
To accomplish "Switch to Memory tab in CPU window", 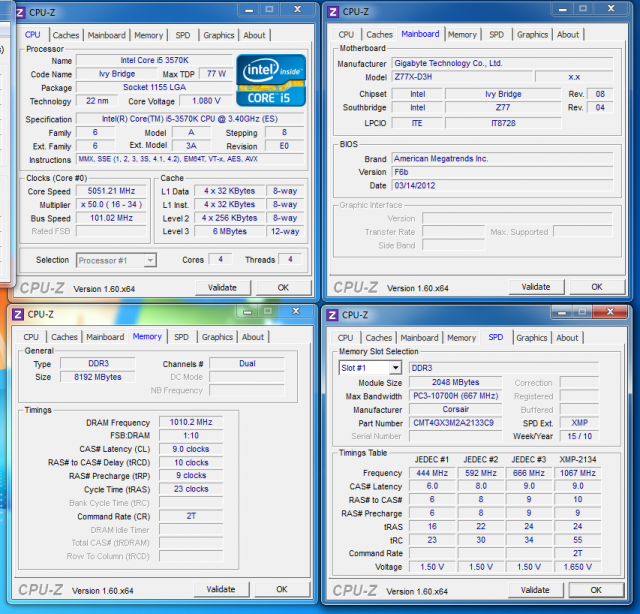I will point(149,35).
